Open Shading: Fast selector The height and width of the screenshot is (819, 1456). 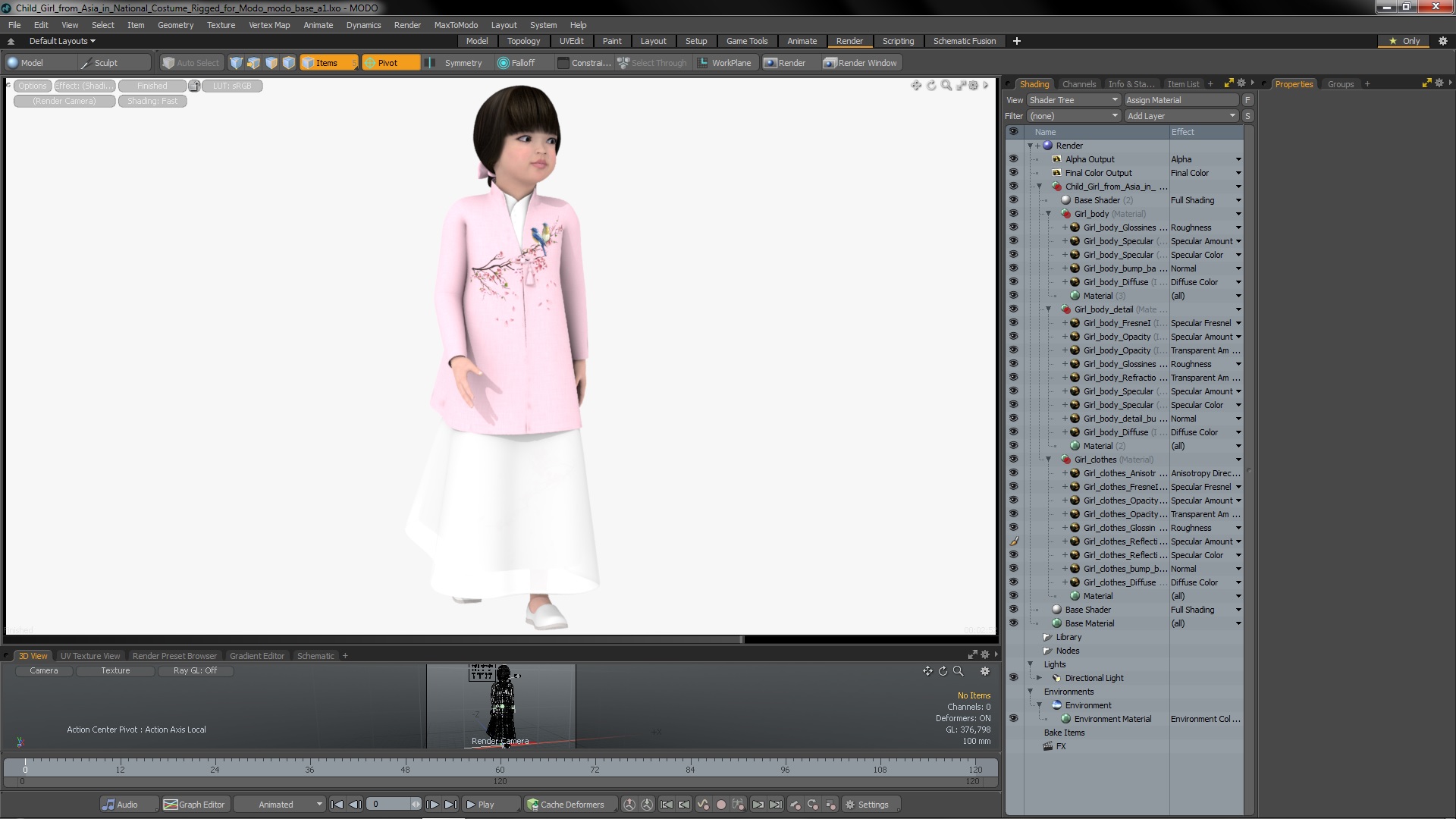pyautogui.click(x=152, y=101)
